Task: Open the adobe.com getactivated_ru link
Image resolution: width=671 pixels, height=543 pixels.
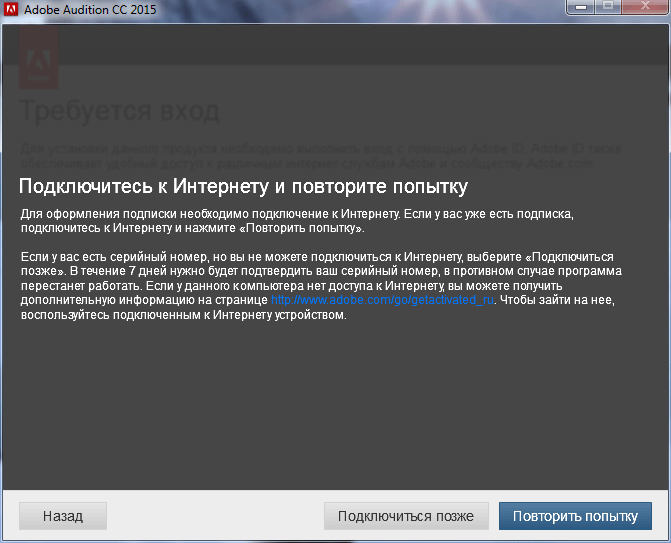Action: click(x=382, y=300)
